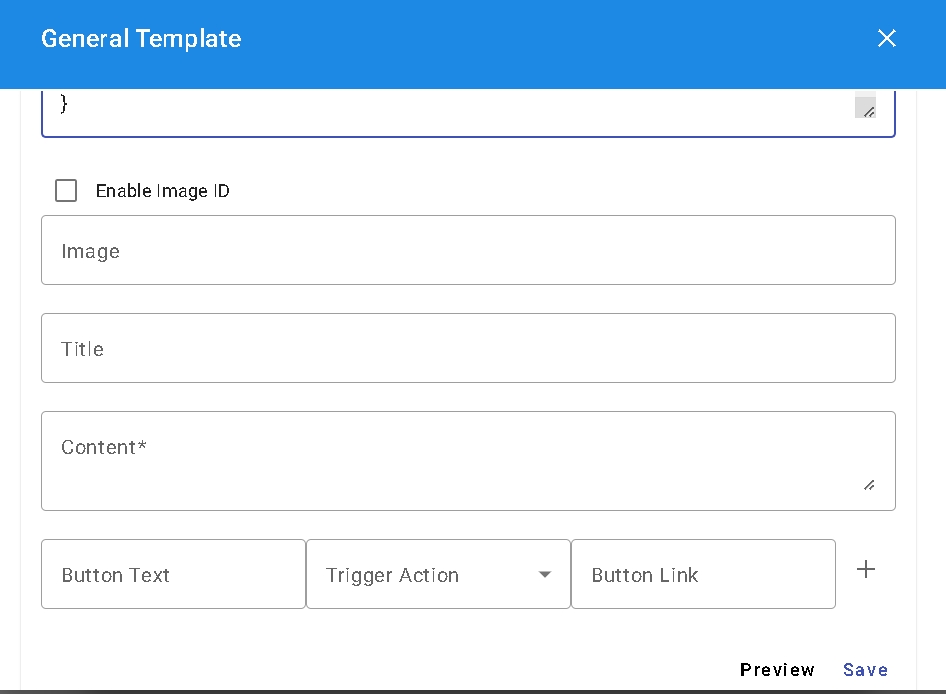Click the Content textarea resize handle
The image size is (946, 694).
(x=868, y=485)
